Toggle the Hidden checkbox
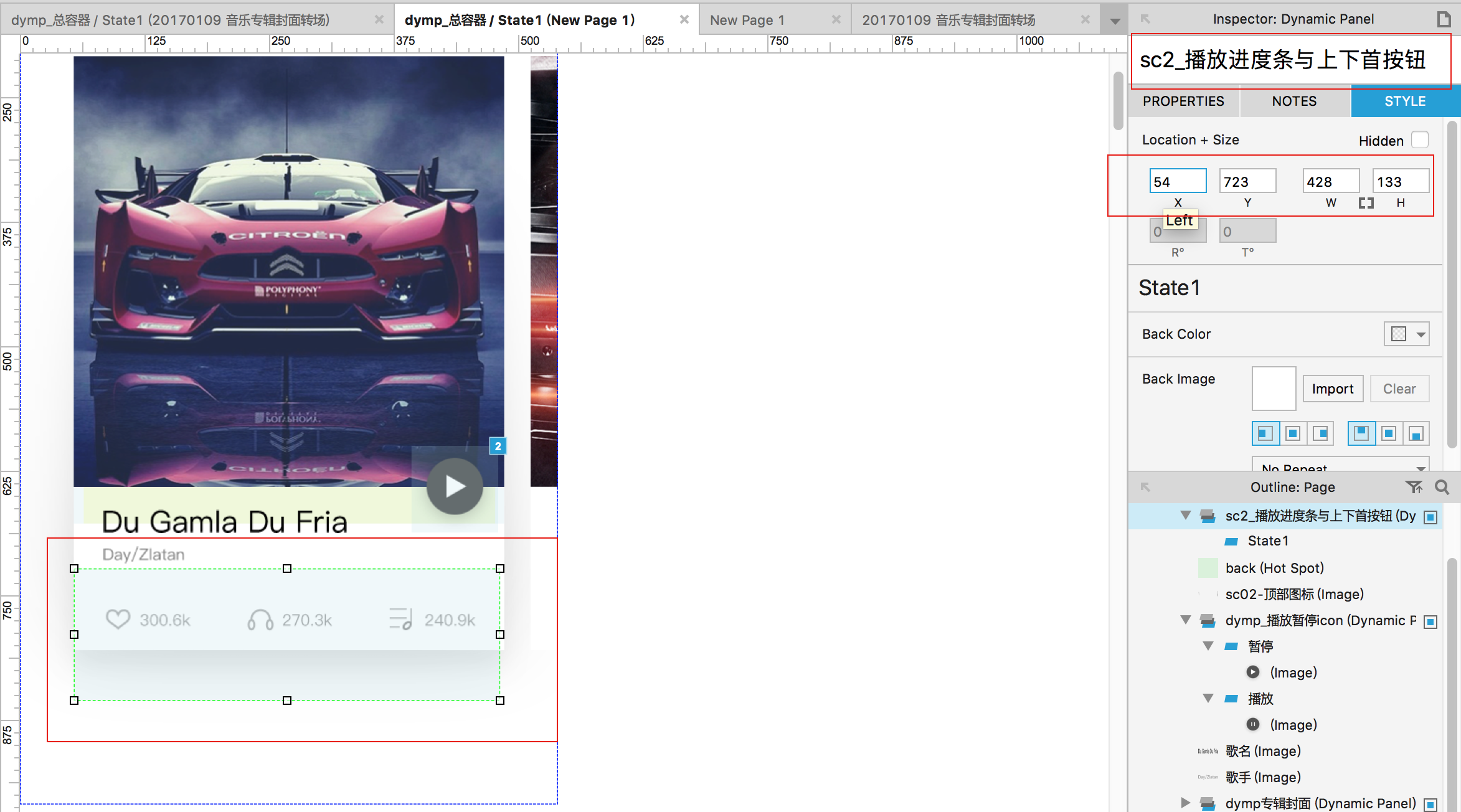 pos(1420,140)
